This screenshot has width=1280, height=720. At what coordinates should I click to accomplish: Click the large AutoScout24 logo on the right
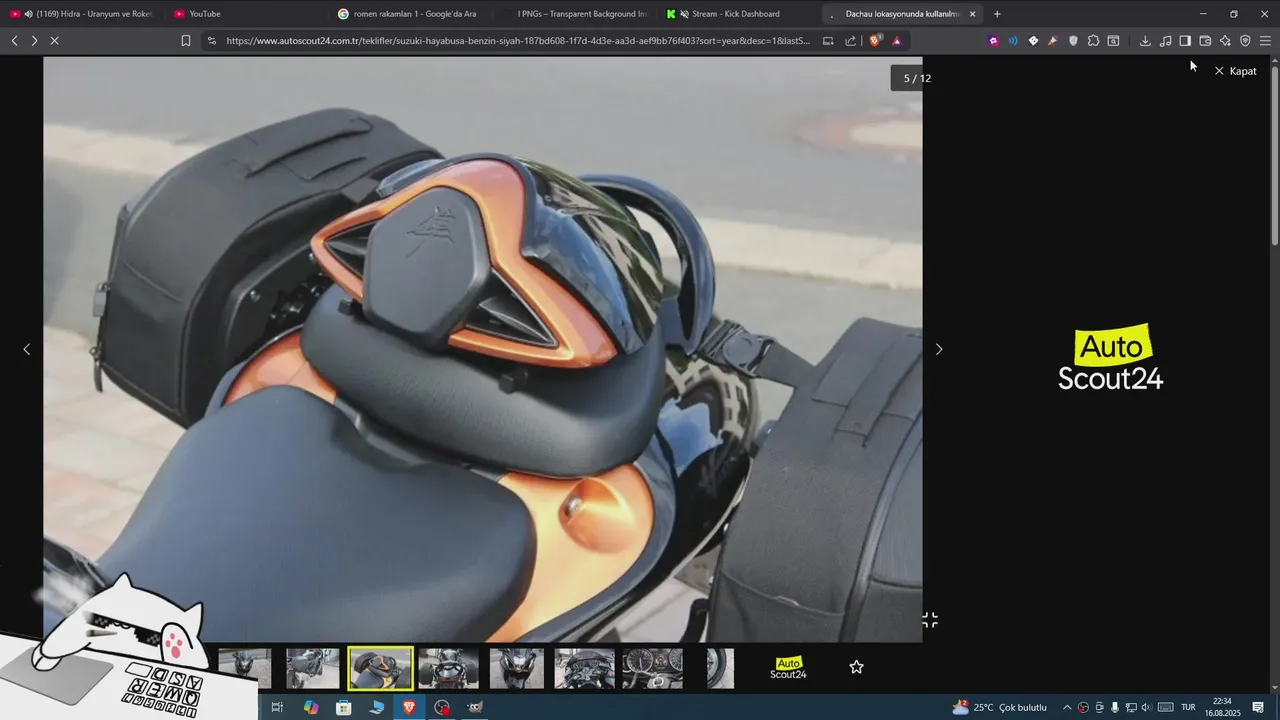click(1111, 357)
